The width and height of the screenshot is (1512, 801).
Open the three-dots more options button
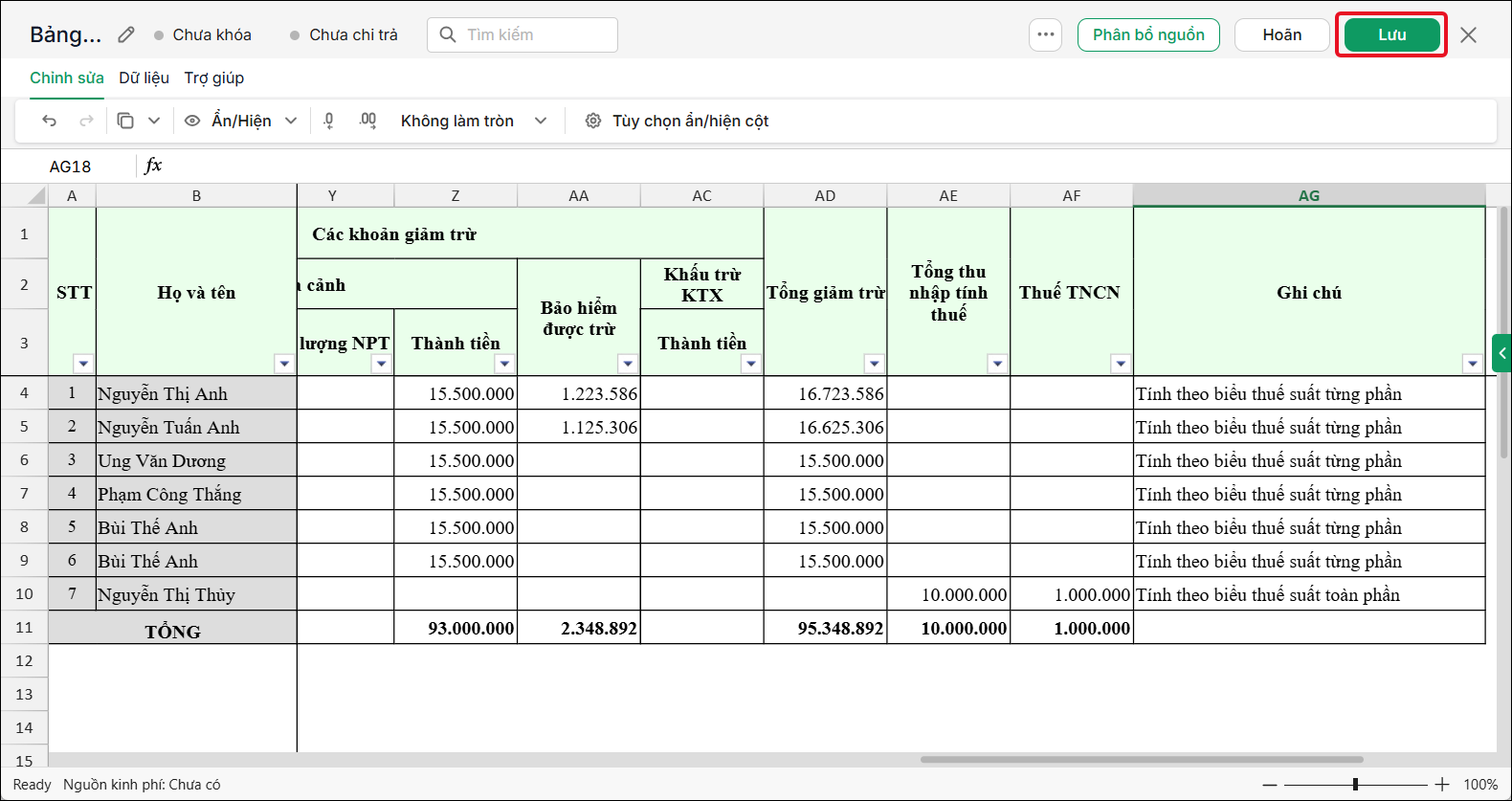tap(1046, 34)
